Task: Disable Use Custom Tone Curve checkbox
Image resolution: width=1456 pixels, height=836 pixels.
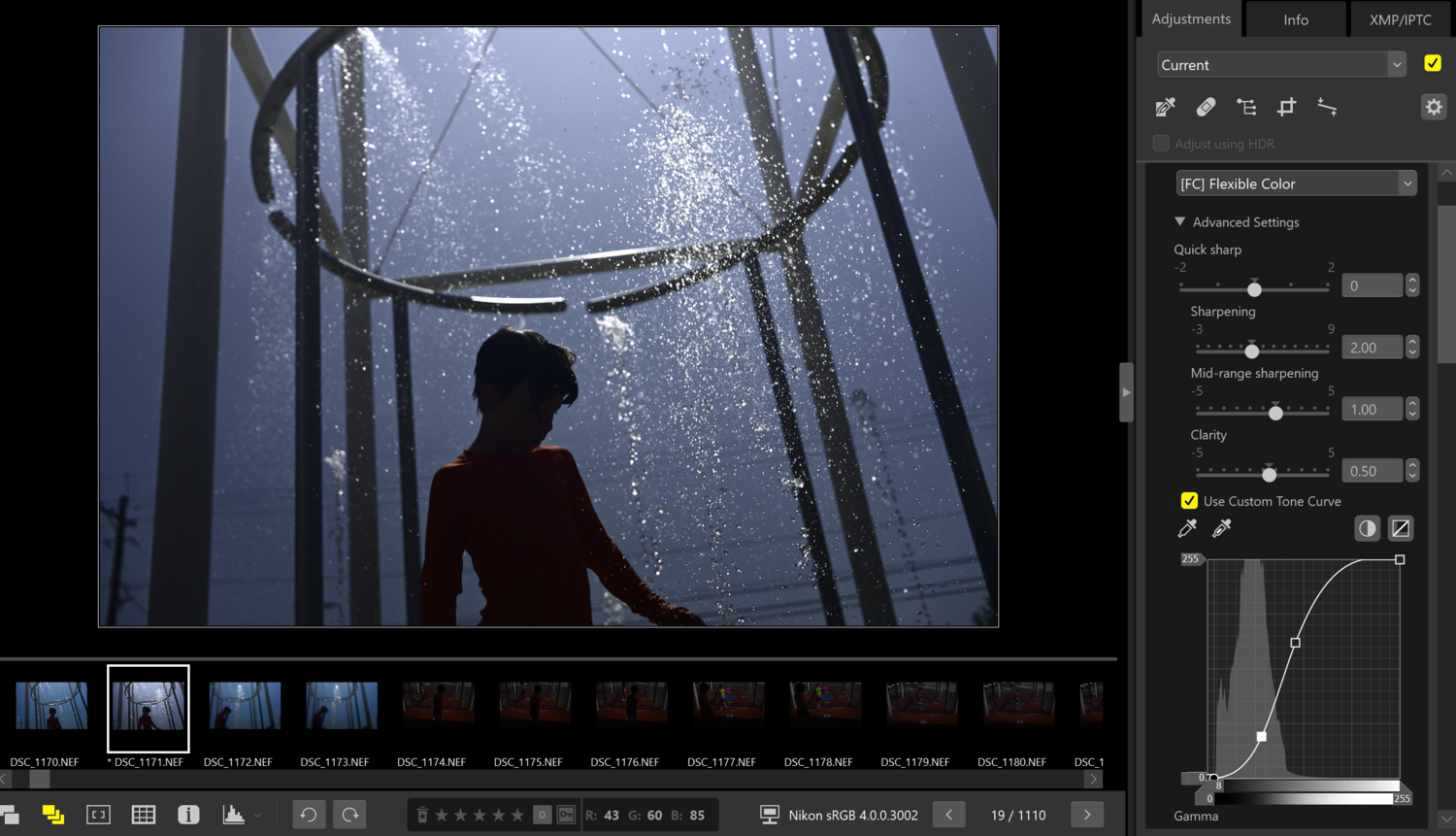Action: 1189,501
